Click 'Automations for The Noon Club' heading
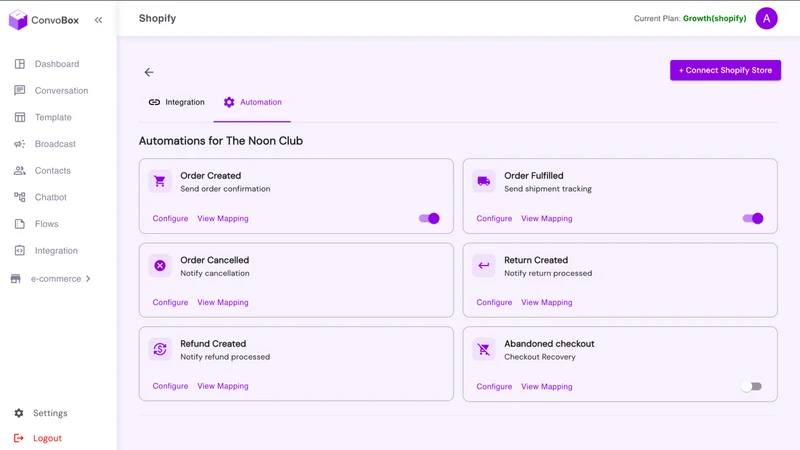The width and height of the screenshot is (800, 450). (221, 141)
